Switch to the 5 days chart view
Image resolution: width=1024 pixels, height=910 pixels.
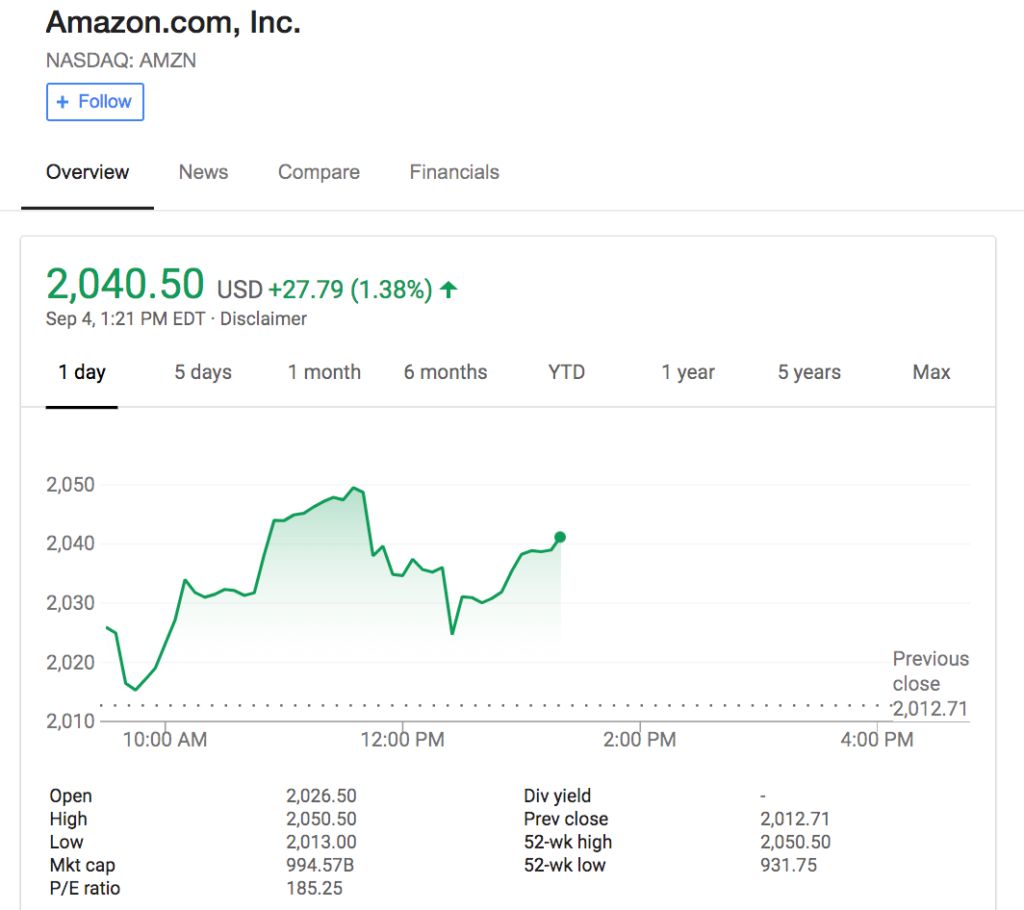point(202,371)
